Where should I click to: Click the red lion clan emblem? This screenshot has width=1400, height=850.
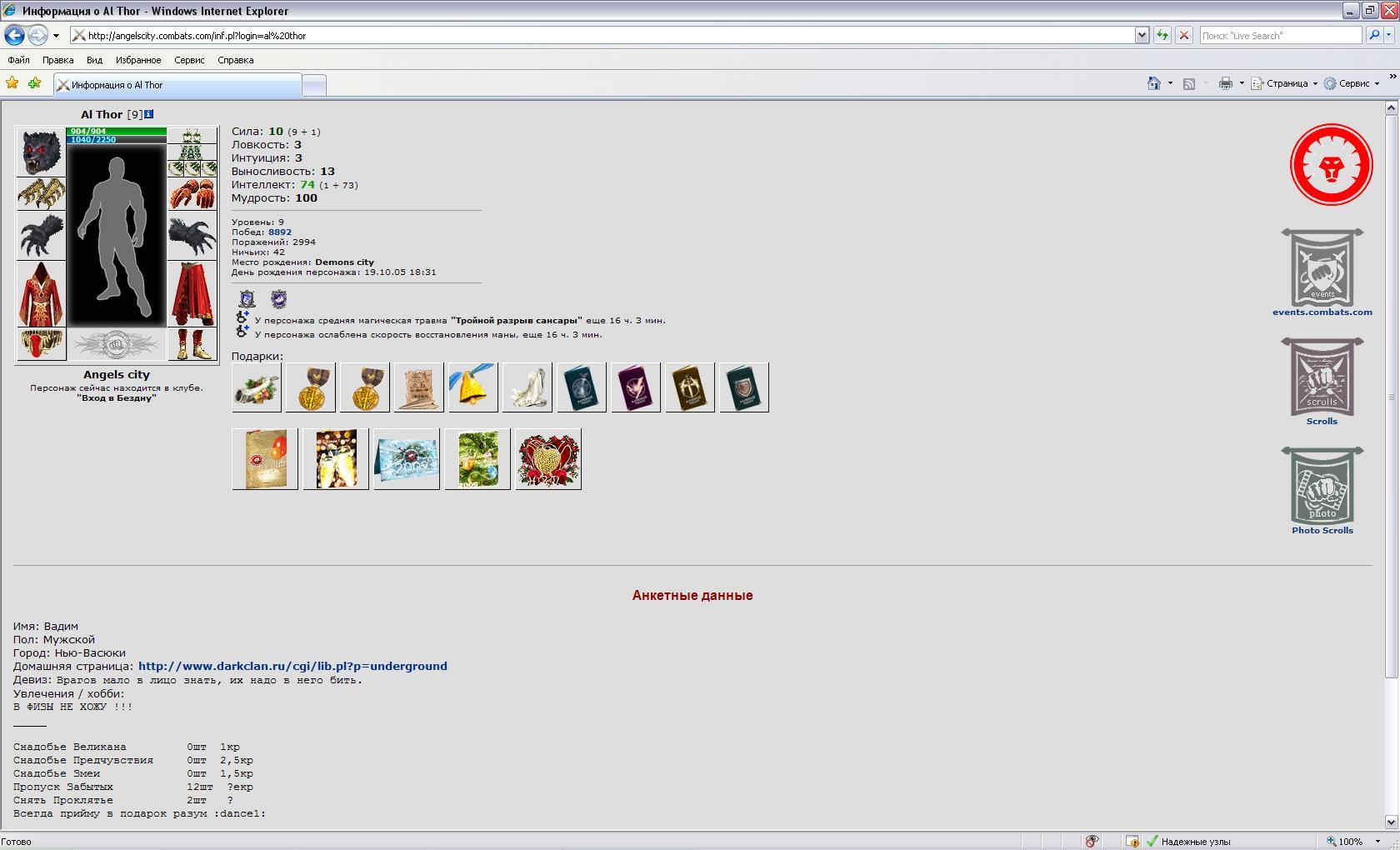[x=1331, y=165]
